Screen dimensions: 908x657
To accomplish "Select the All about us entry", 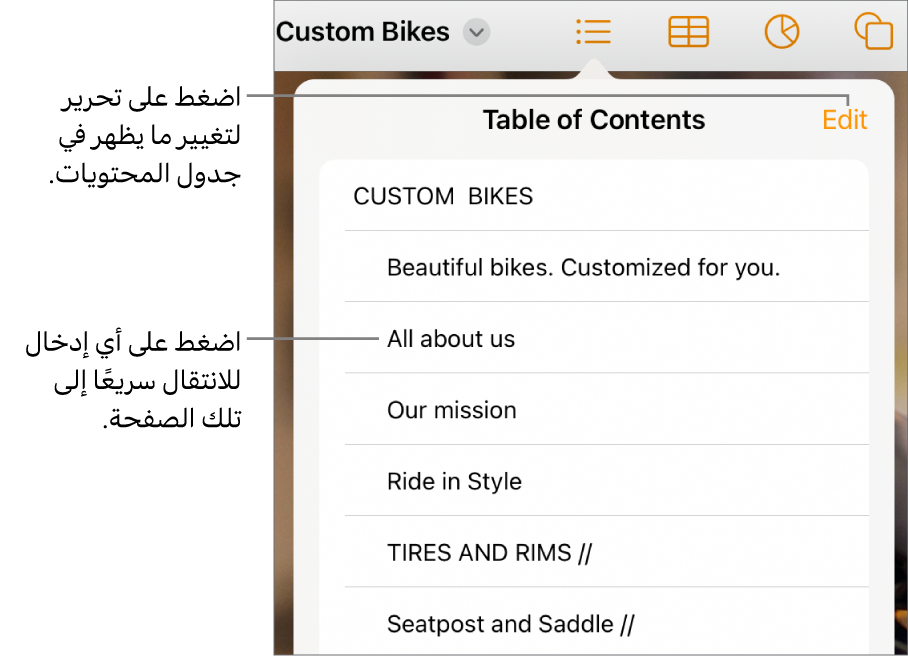I will pyautogui.click(x=451, y=339).
